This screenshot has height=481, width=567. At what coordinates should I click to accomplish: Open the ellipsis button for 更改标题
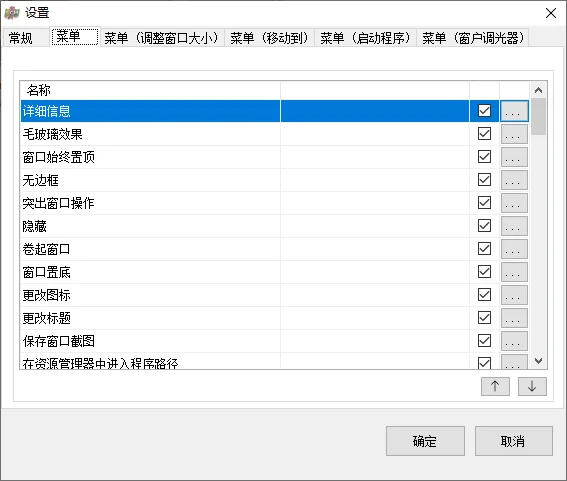click(514, 318)
